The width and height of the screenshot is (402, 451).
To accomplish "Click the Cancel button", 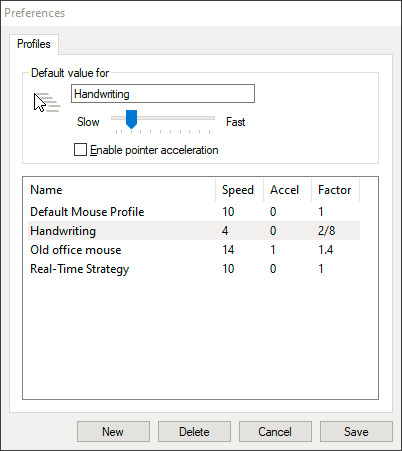I will pyautogui.click(x=275, y=432).
